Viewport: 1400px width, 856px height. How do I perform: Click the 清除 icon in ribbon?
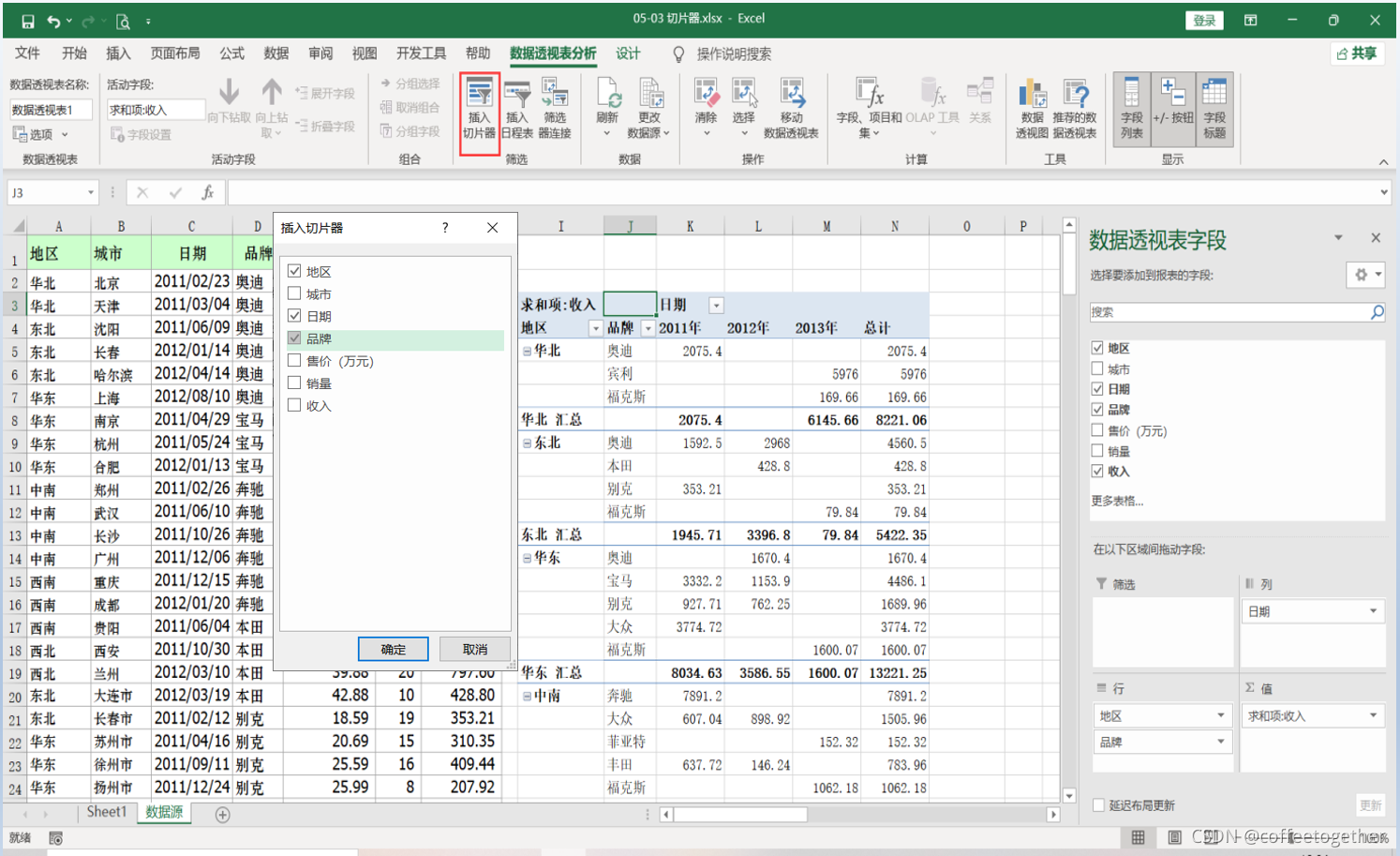point(706,109)
